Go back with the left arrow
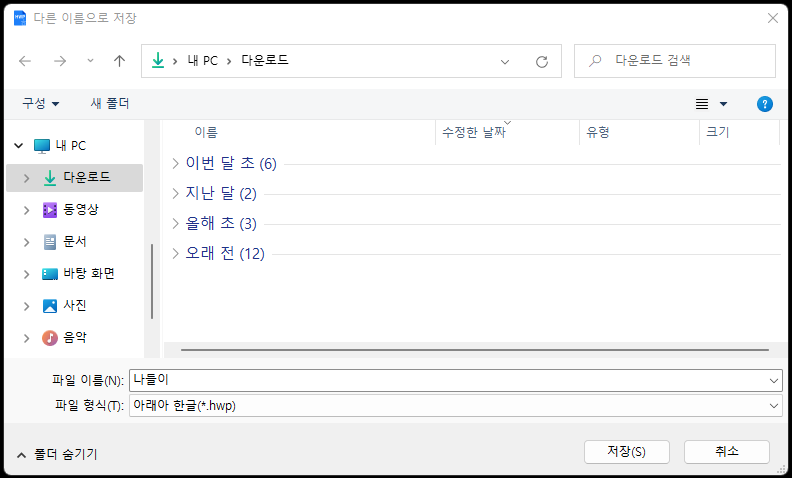792x478 pixels. coord(25,61)
